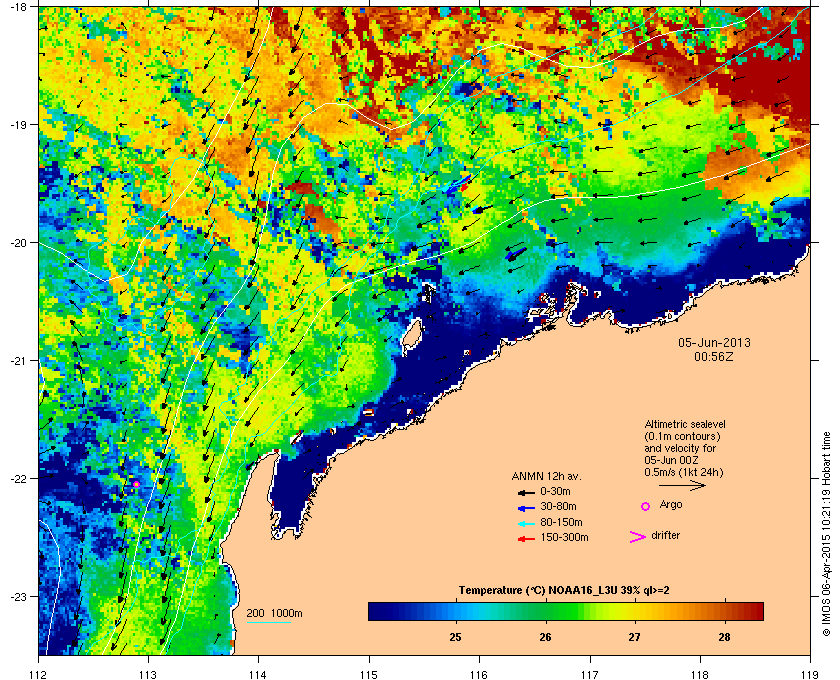Click the latitude axis label -21
Viewport: 840px width, 680px height.
pyautogui.click(x=17, y=361)
